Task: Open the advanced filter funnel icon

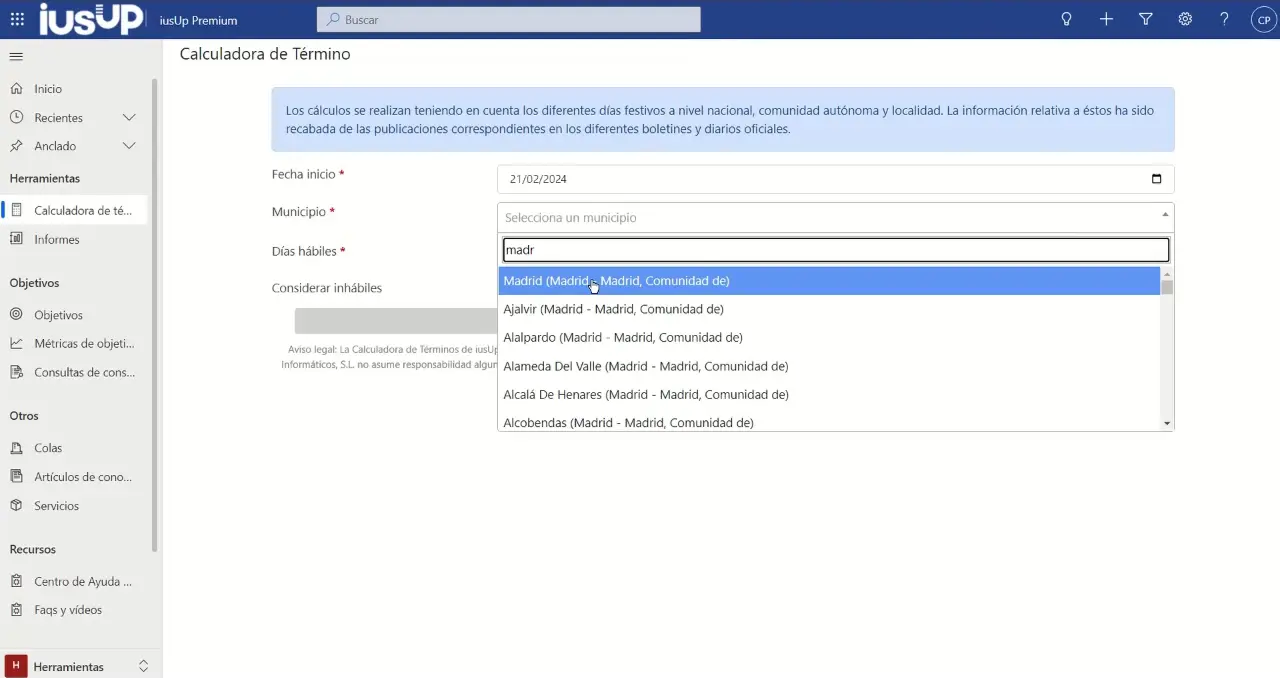Action: pyautogui.click(x=1146, y=19)
